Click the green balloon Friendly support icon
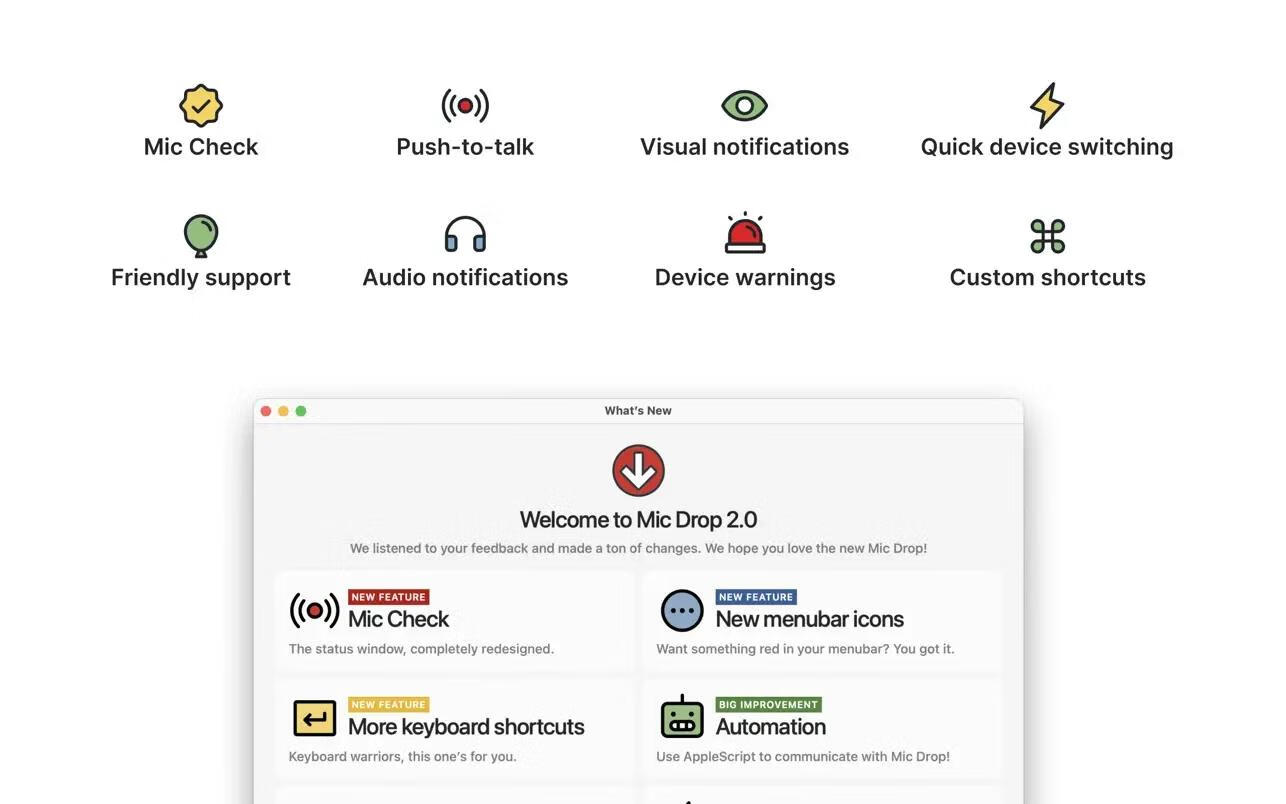The height and width of the screenshot is (804, 1286). coord(201,235)
